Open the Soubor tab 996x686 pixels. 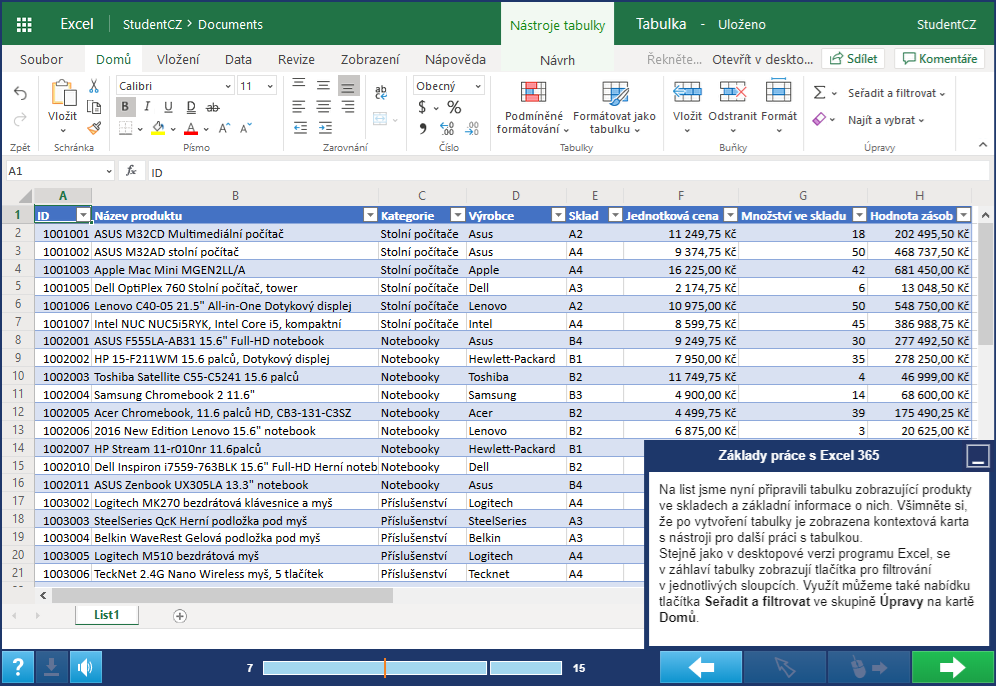coord(41,59)
